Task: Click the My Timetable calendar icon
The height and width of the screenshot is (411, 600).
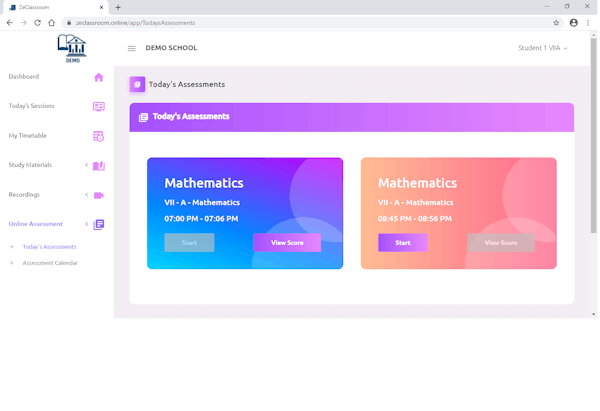Action: pyautogui.click(x=99, y=136)
